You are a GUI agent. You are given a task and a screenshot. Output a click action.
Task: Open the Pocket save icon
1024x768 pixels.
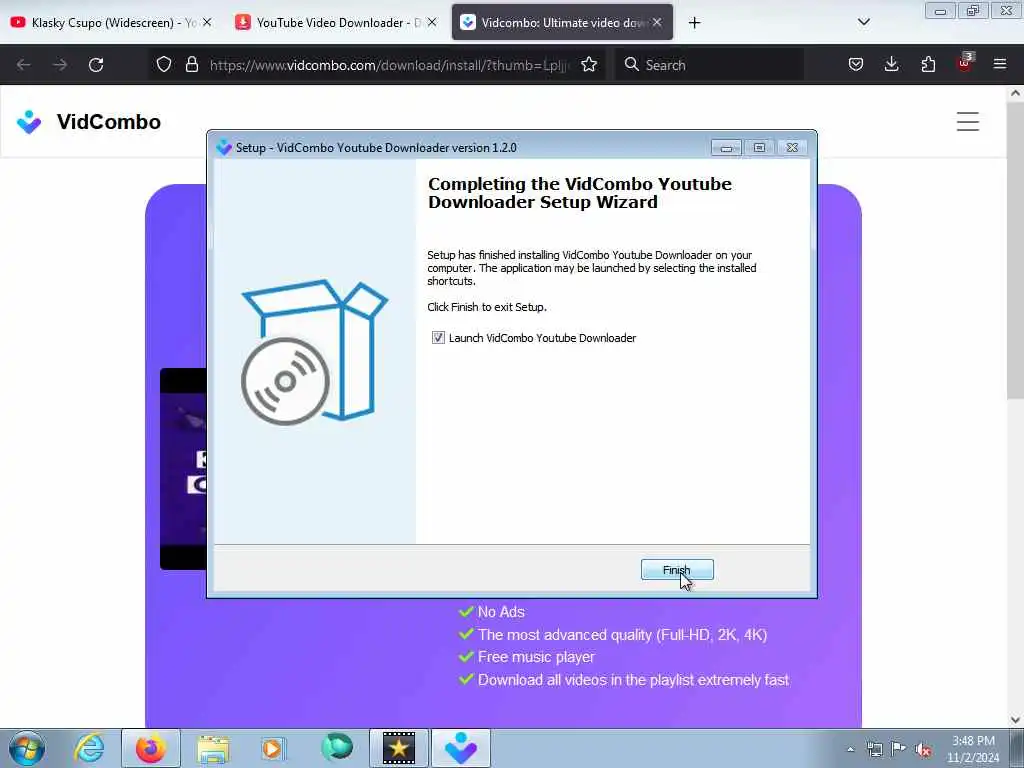point(856,64)
